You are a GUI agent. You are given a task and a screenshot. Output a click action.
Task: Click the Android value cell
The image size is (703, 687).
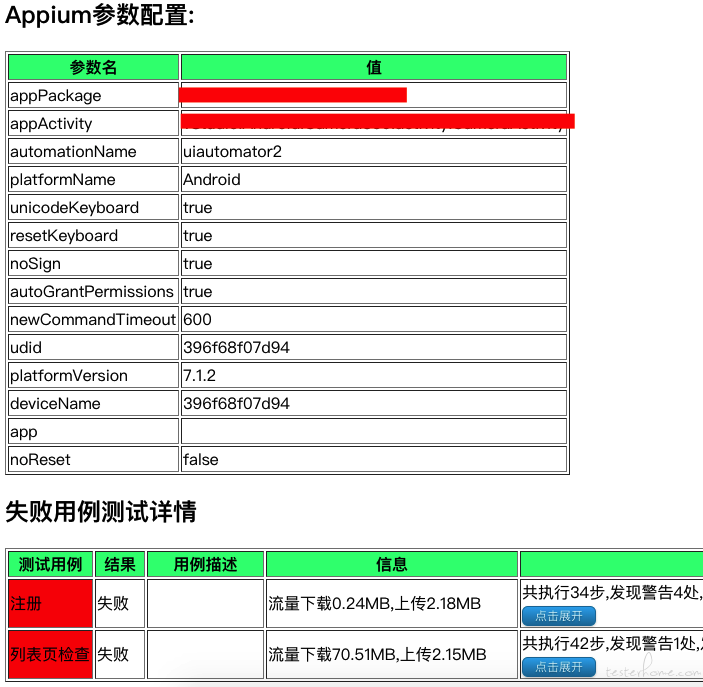pyautogui.click(x=374, y=179)
